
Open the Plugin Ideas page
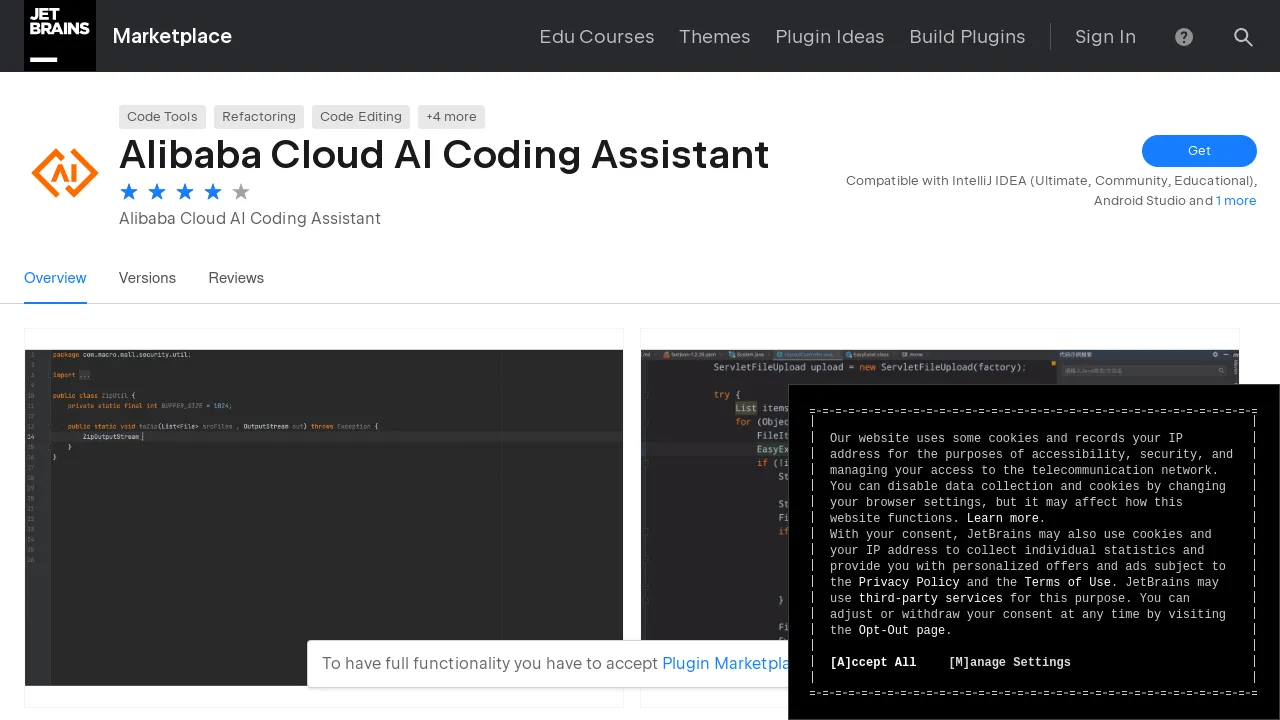830,37
